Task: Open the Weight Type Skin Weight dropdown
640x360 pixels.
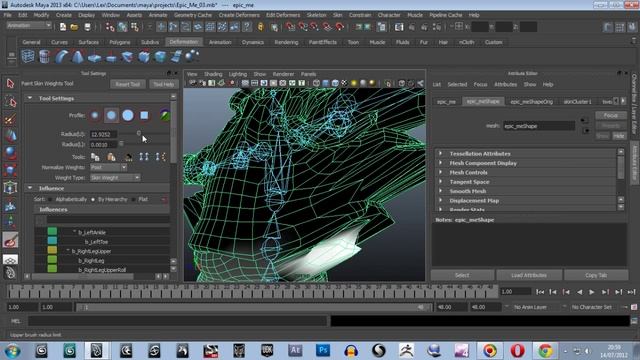Action: pyautogui.click(x=115, y=178)
